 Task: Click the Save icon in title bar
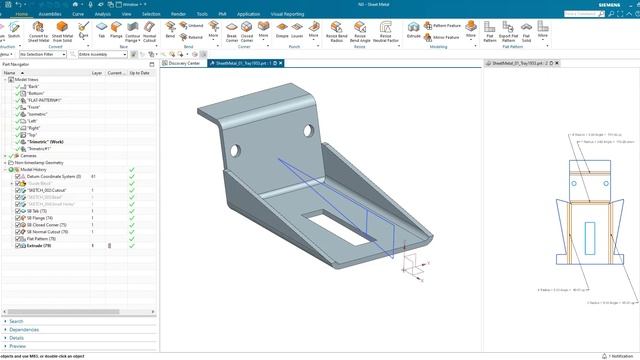(8, 4)
